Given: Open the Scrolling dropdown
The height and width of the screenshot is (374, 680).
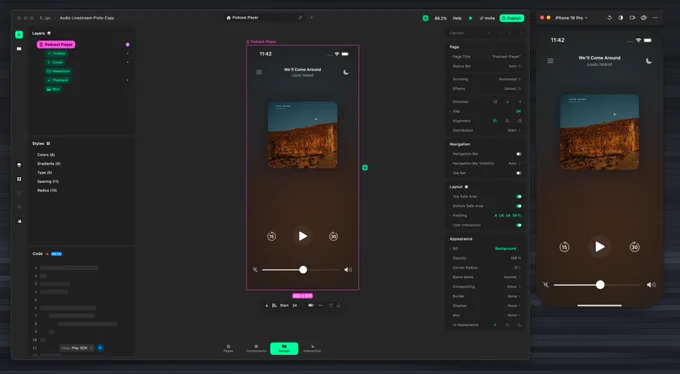Looking at the screenshot, I should 510,79.
